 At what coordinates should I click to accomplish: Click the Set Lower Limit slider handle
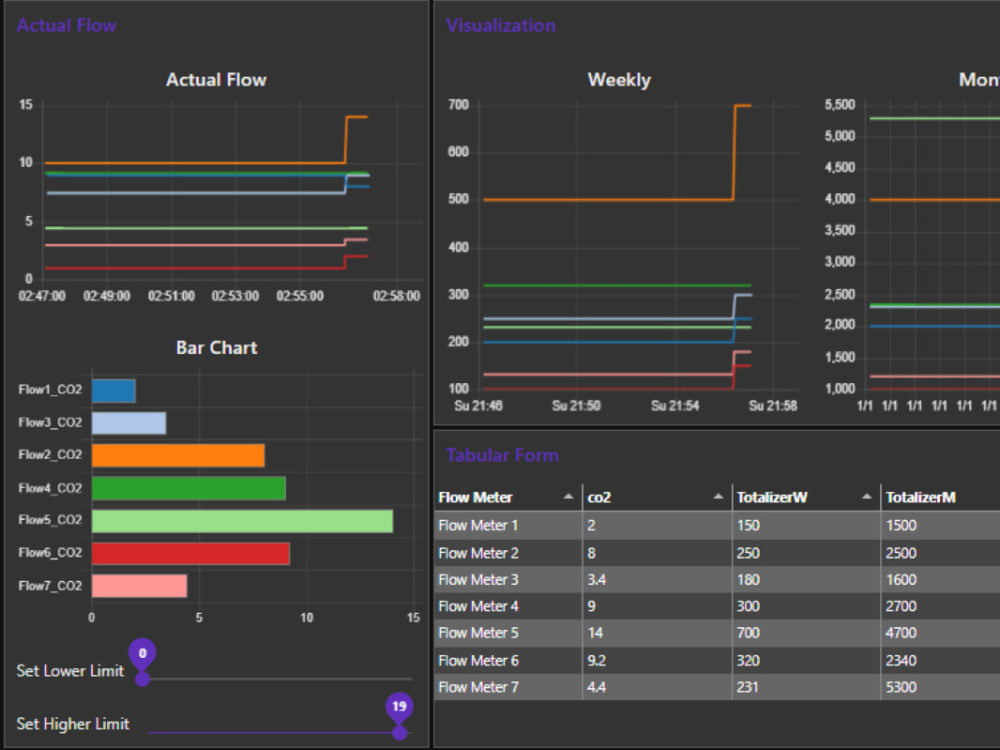(x=142, y=678)
